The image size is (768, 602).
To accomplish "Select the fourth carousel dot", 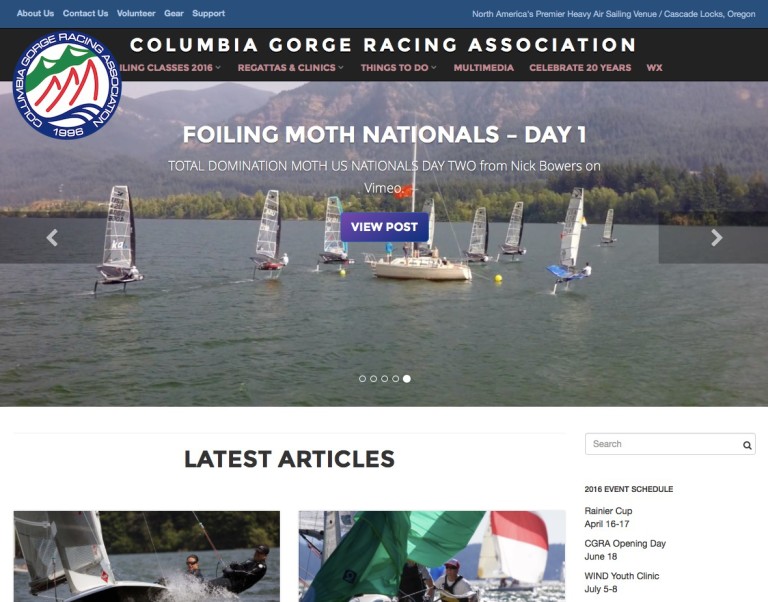I will pyautogui.click(x=395, y=379).
